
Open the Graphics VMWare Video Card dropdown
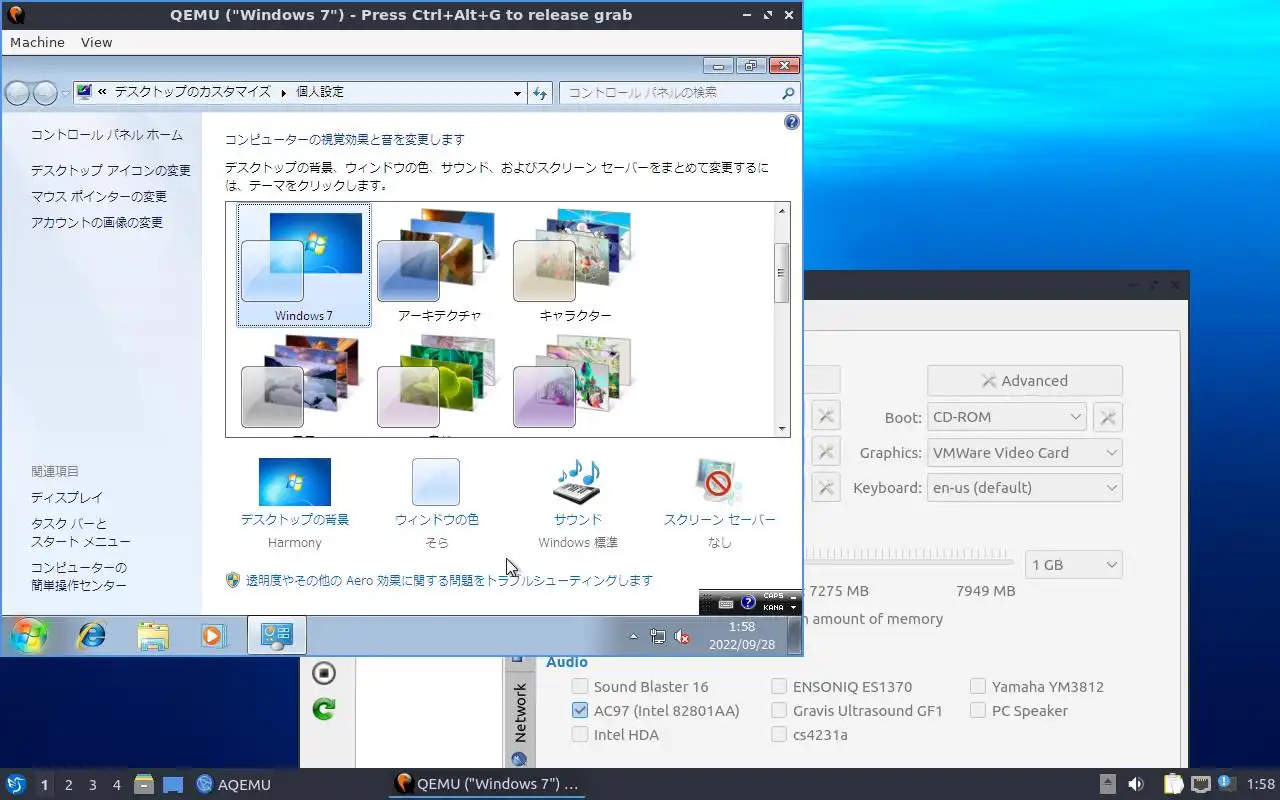1025,452
